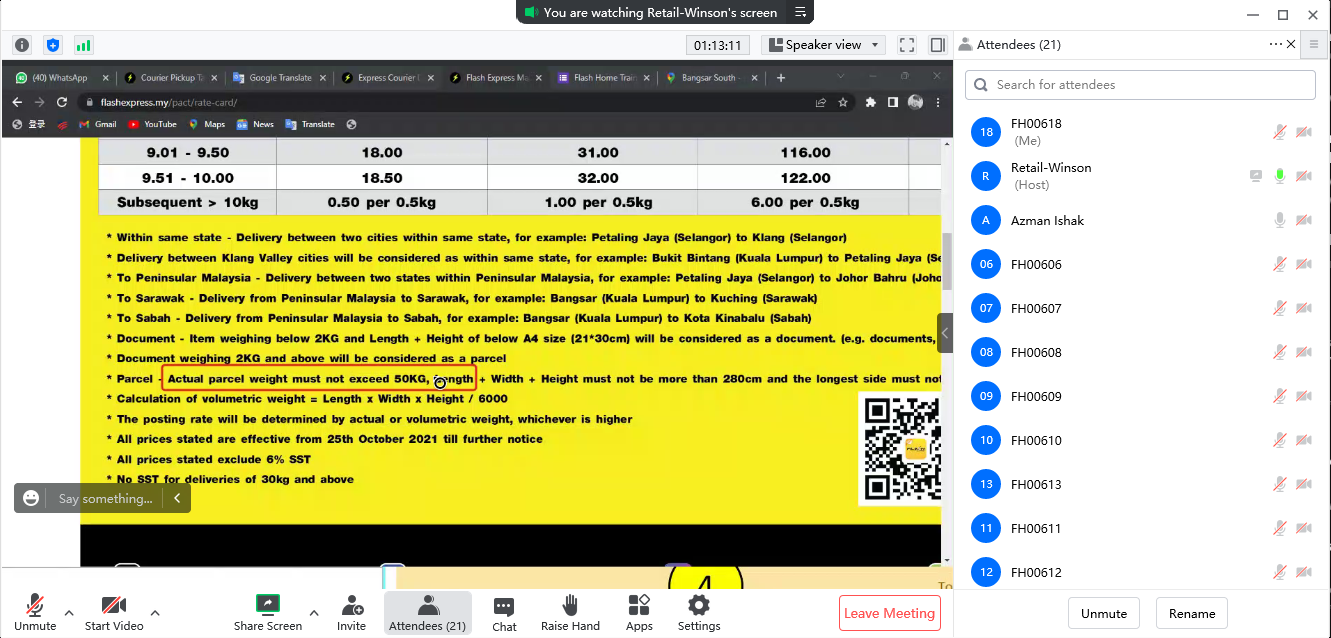
Task: Click the Azman Ishak avatar
Action: coord(986,220)
